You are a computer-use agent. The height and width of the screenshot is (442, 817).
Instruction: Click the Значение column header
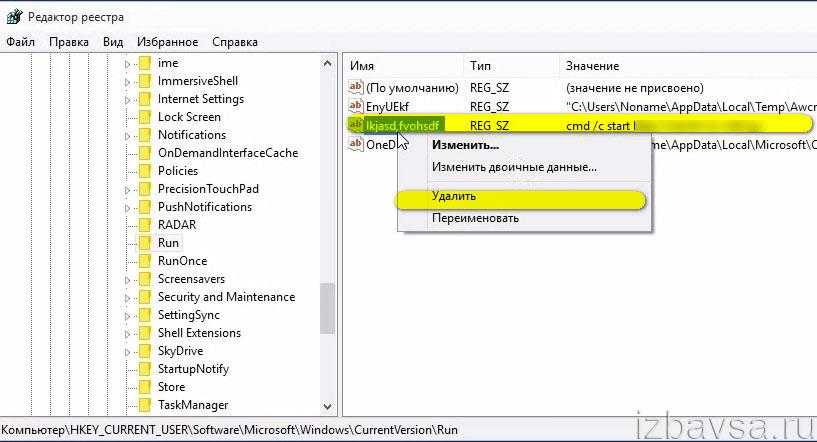click(x=592, y=65)
